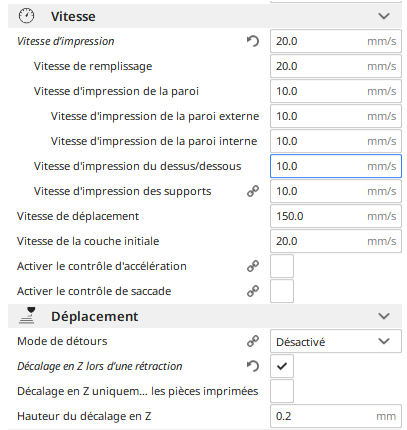Select the Vitesse de remplissage value field
The image size is (407, 430).
pos(336,66)
